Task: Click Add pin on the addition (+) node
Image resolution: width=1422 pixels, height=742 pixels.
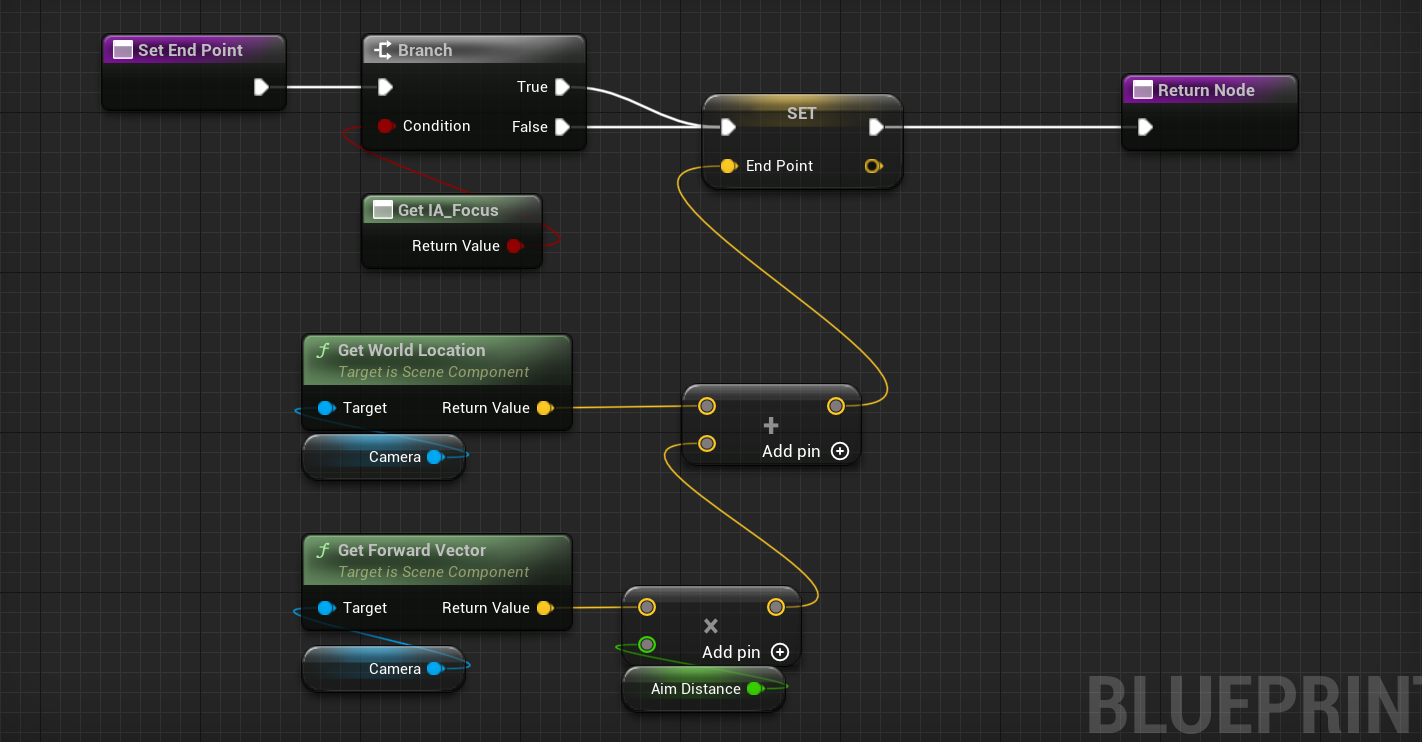Action: coord(805,451)
